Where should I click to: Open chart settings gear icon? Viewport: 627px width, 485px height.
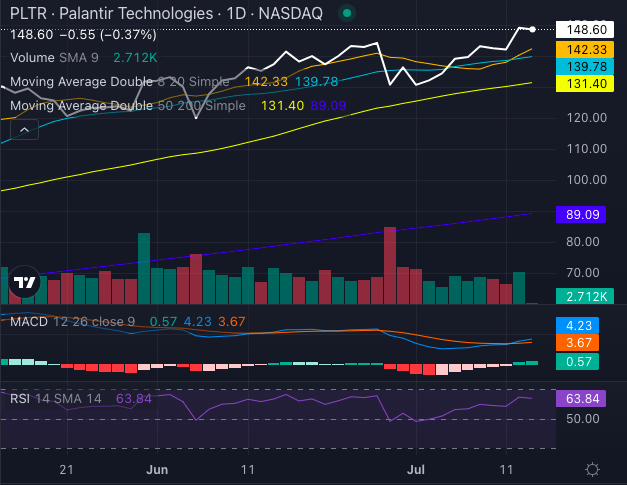coord(592,469)
